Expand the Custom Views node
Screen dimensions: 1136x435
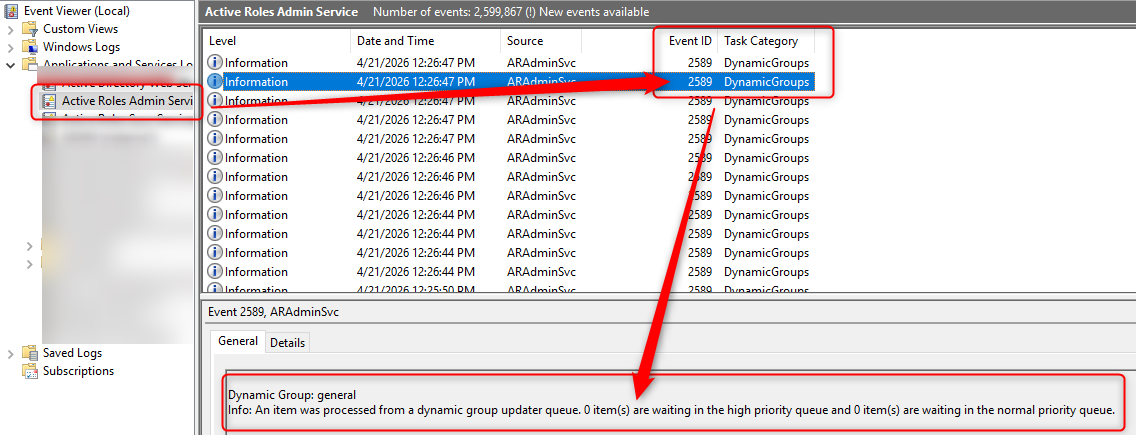[x=11, y=29]
